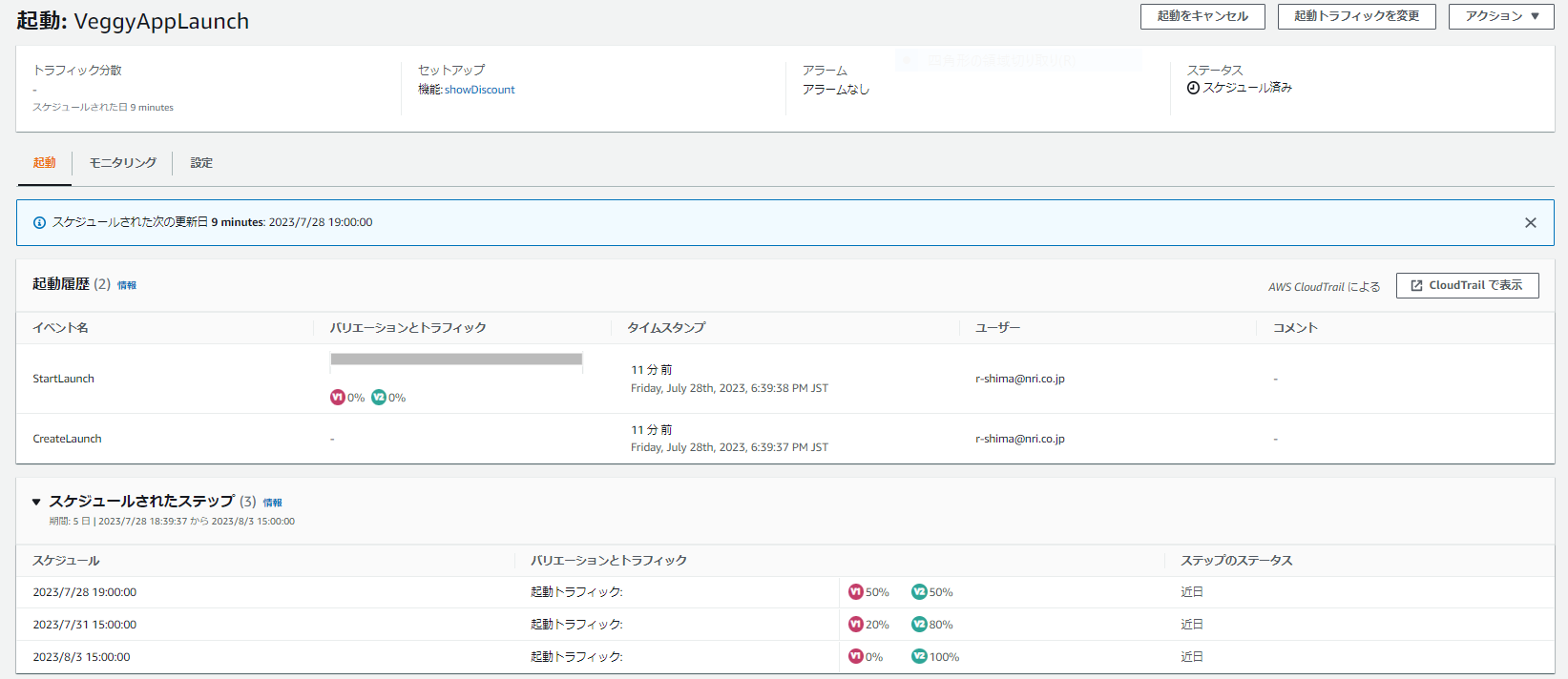This screenshot has width=1568, height=679.
Task: Click V2 badge in StartLaunch row
Action: pyautogui.click(x=379, y=398)
